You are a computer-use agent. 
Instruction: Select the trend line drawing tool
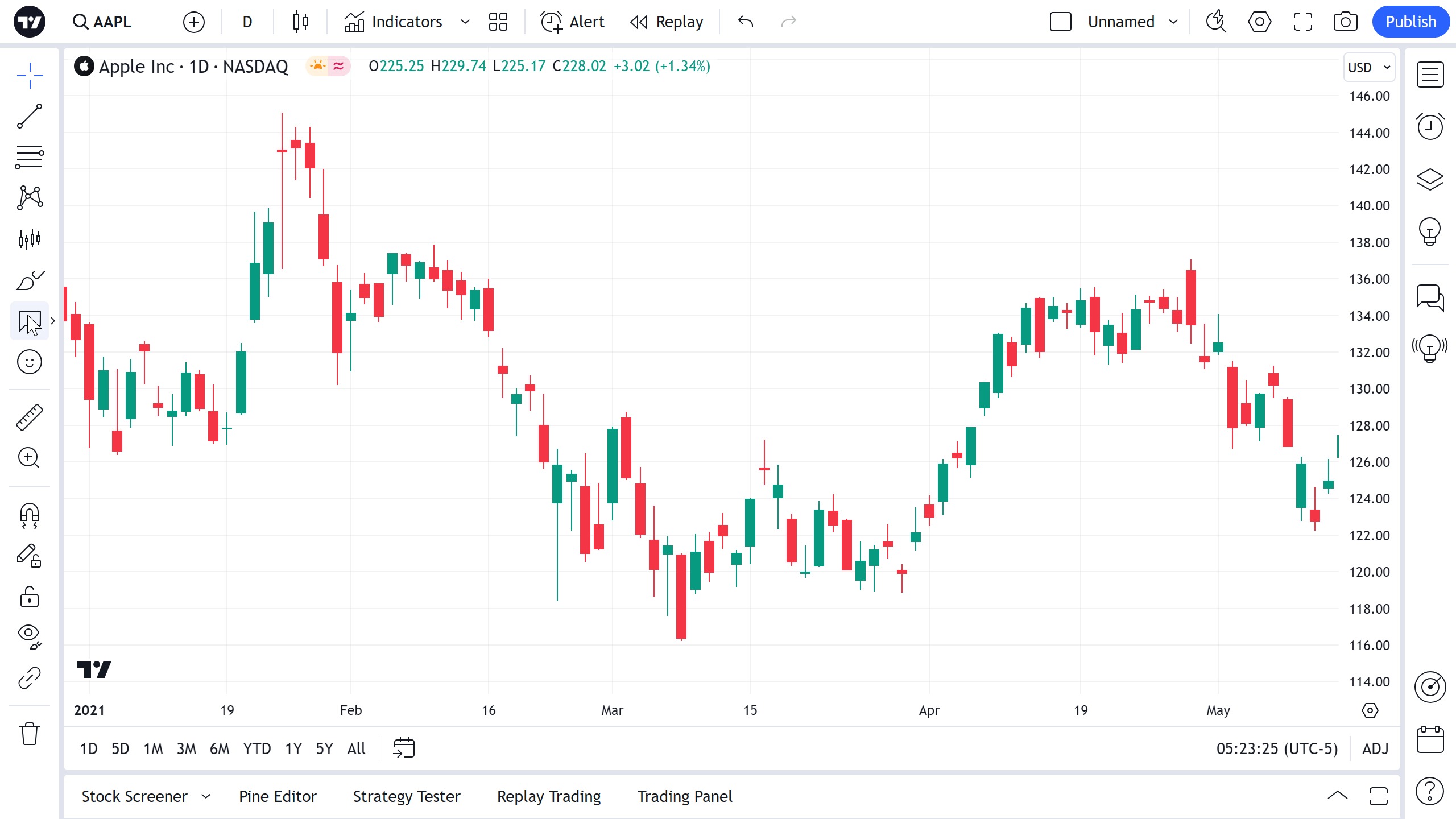point(30,116)
